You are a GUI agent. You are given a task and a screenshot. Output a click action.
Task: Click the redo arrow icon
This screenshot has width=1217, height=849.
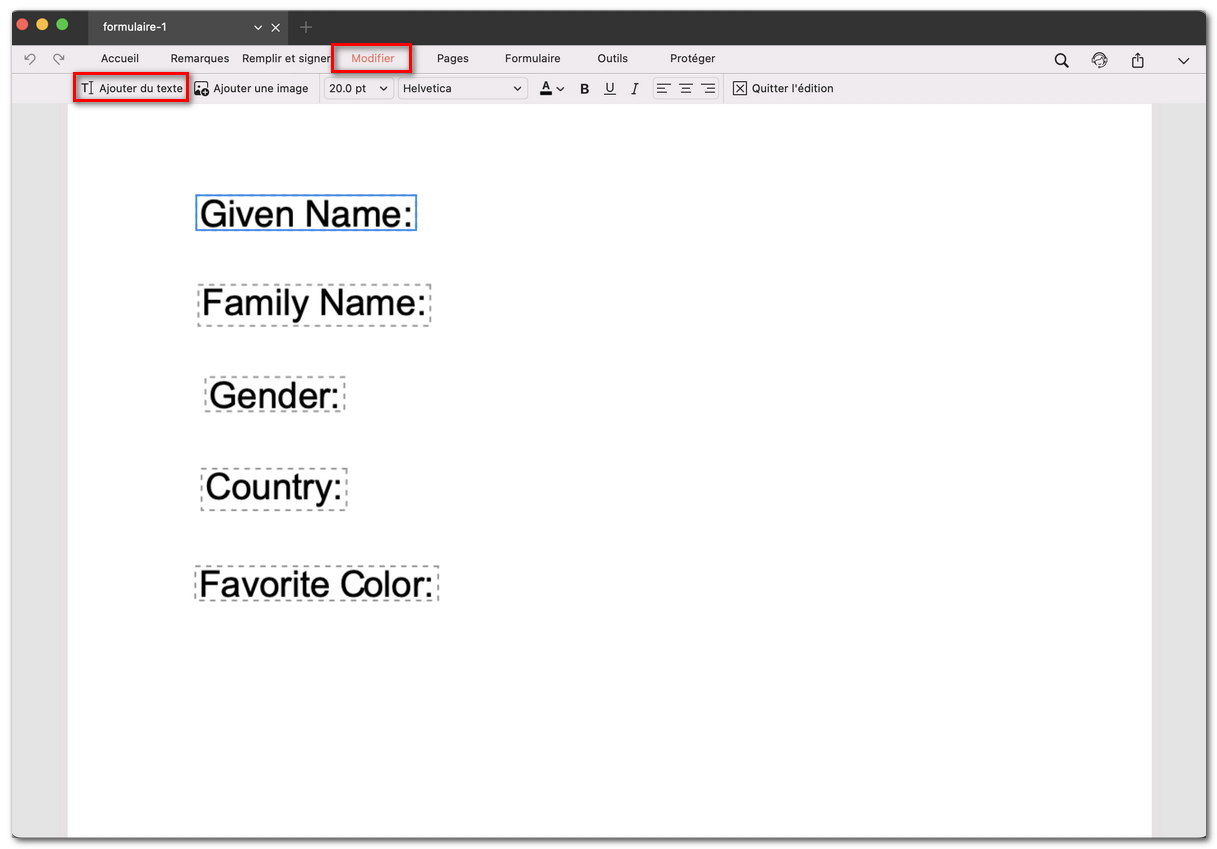click(59, 60)
